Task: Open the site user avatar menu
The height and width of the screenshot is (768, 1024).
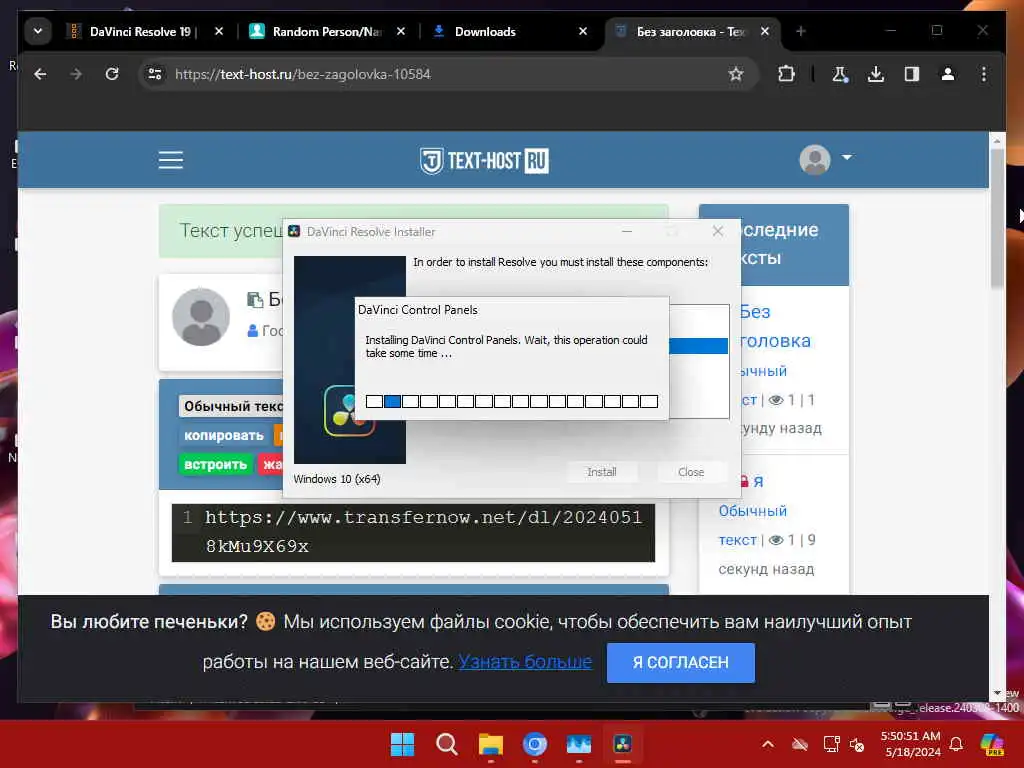Action: 825,159
